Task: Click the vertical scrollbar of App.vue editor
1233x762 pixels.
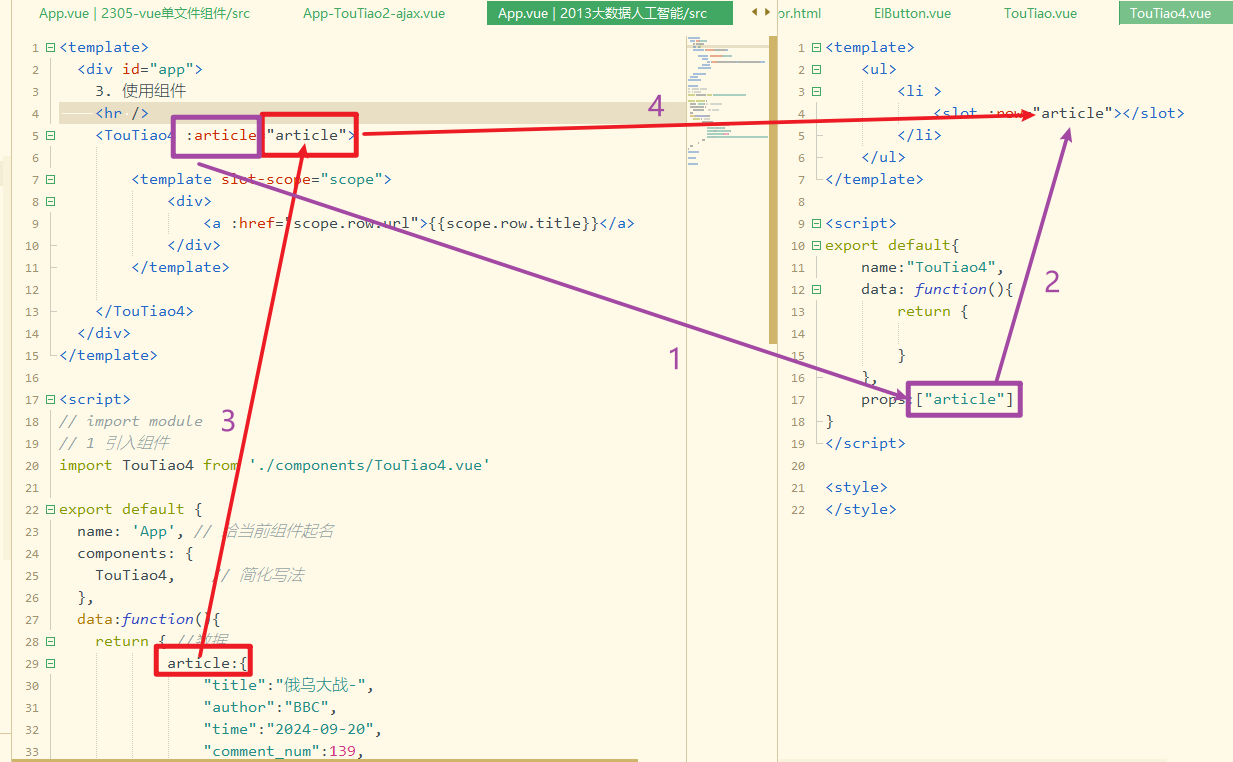Action: [x=773, y=190]
